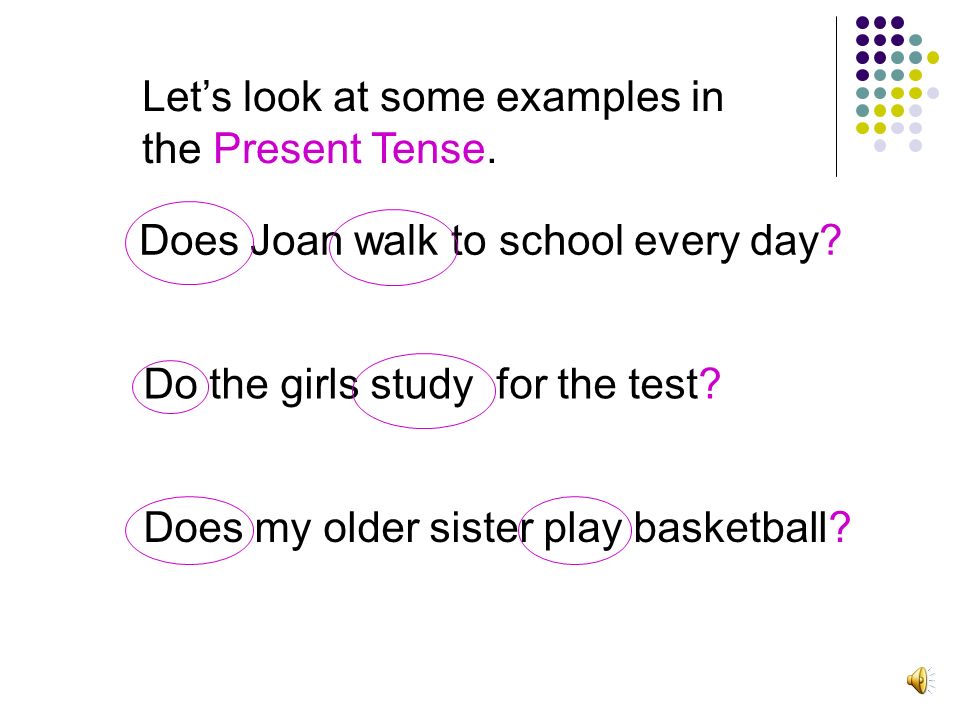
Task: Click the vertical line beside the dots
Action: pyautogui.click(x=836, y=97)
